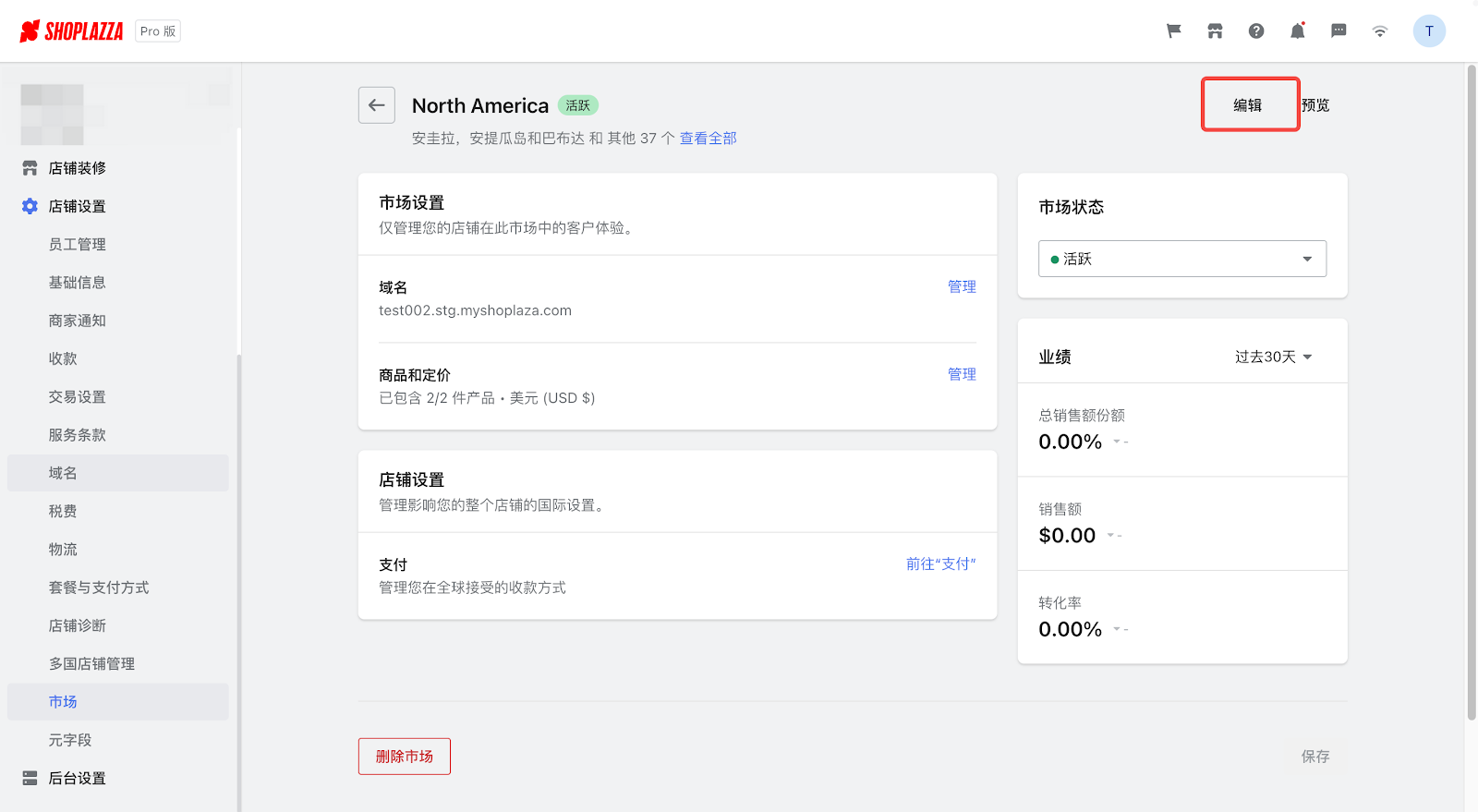Open the storefront icon in top bar
This screenshot has width=1478, height=812.
coord(1215,31)
